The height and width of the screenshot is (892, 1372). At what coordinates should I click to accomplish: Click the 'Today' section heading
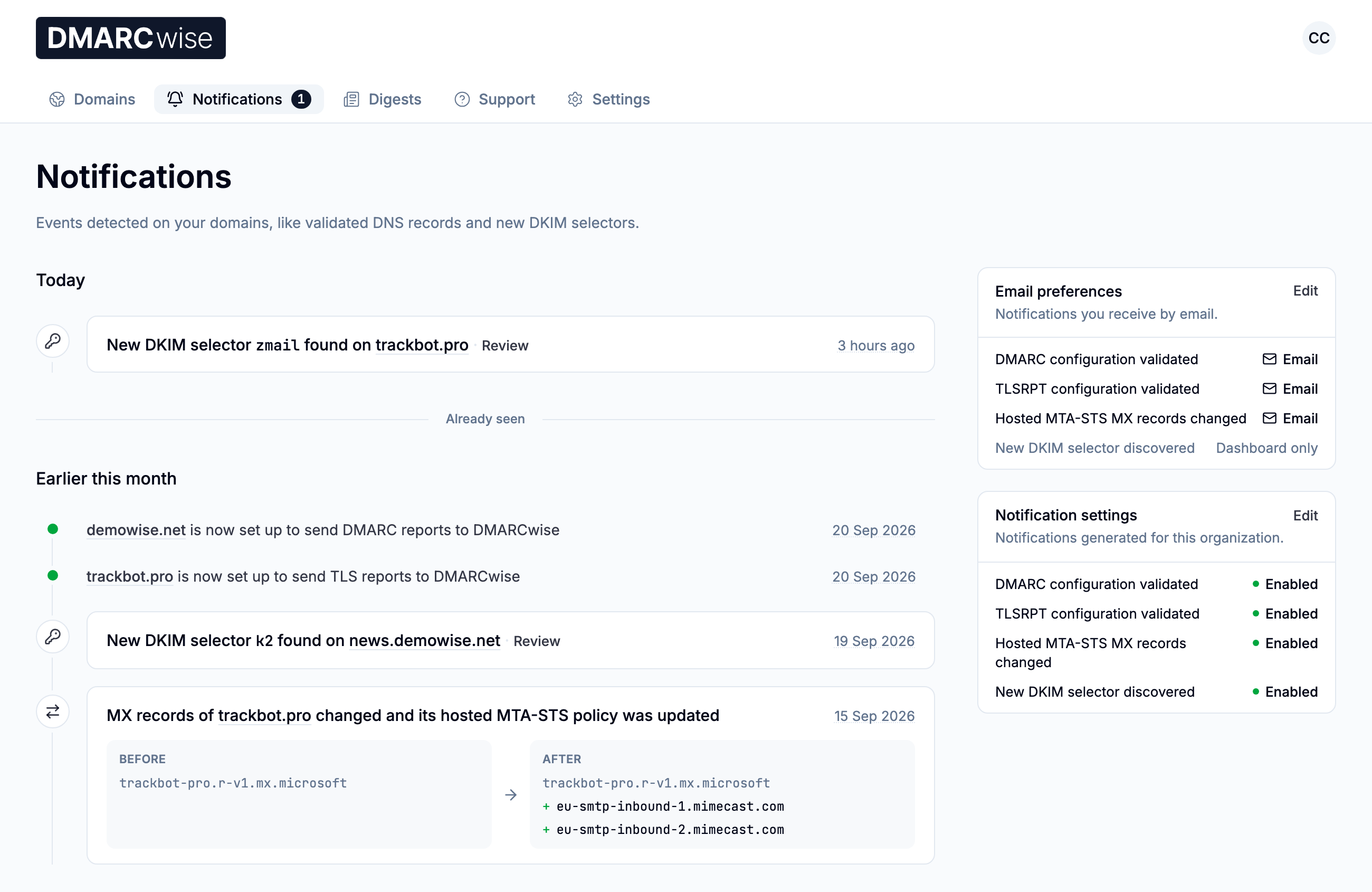pyautogui.click(x=61, y=280)
